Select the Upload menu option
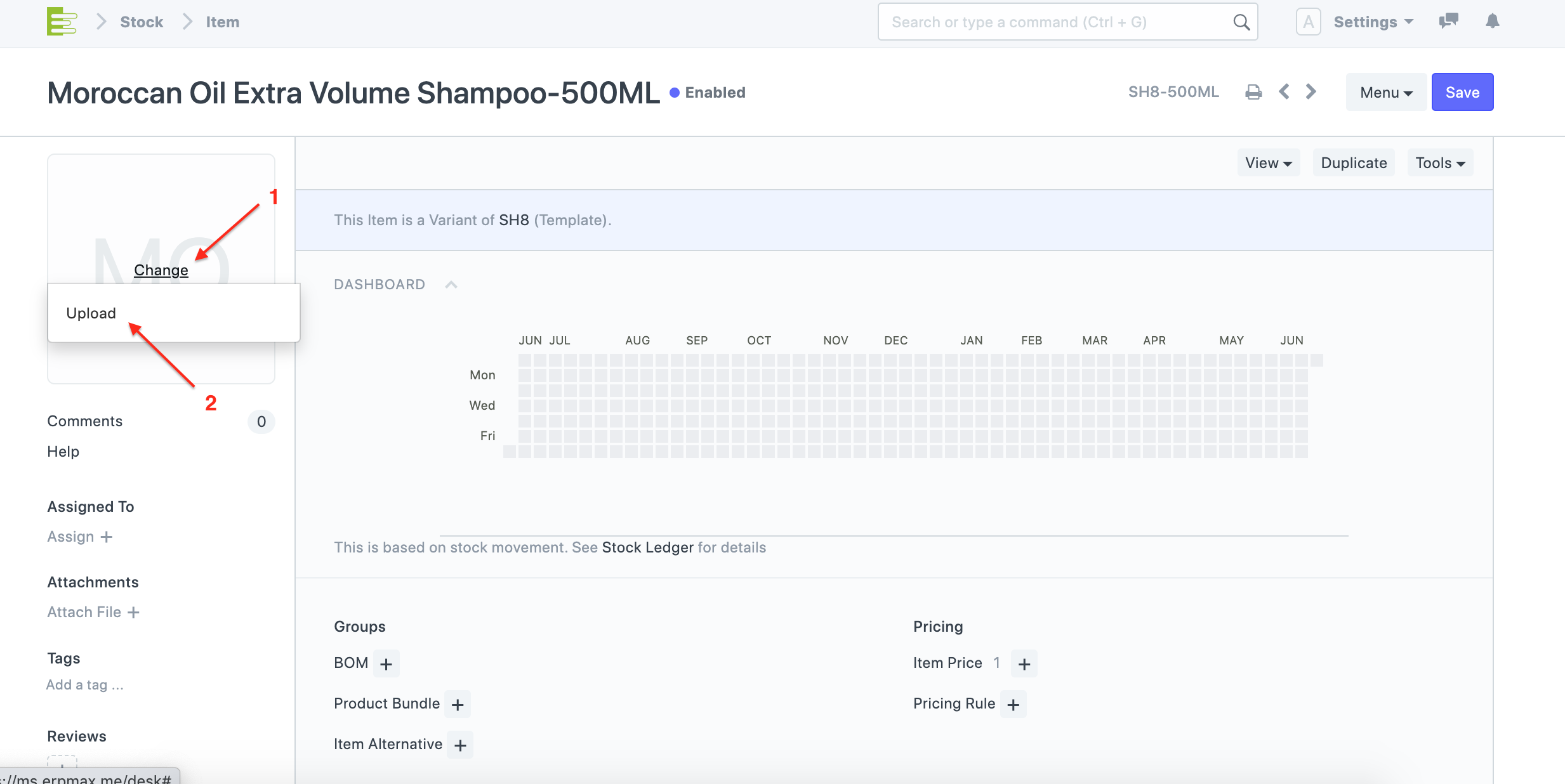This screenshot has height=784, width=1565. tap(174, 313)
